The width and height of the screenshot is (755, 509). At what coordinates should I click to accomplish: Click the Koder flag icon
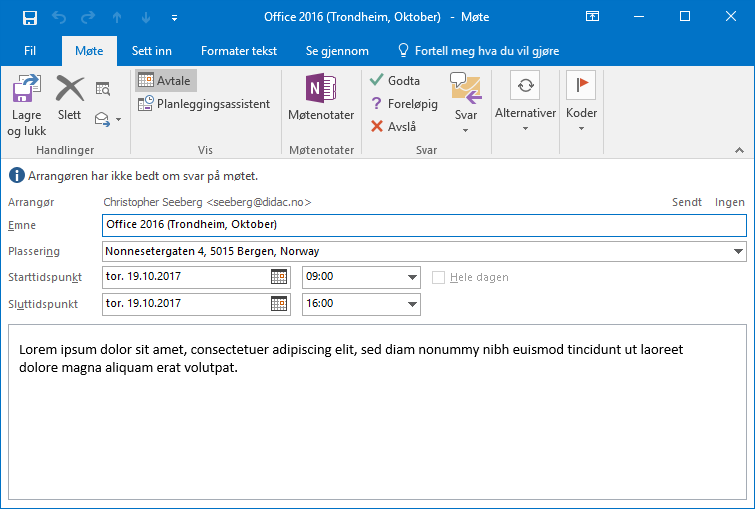point(581,87)
